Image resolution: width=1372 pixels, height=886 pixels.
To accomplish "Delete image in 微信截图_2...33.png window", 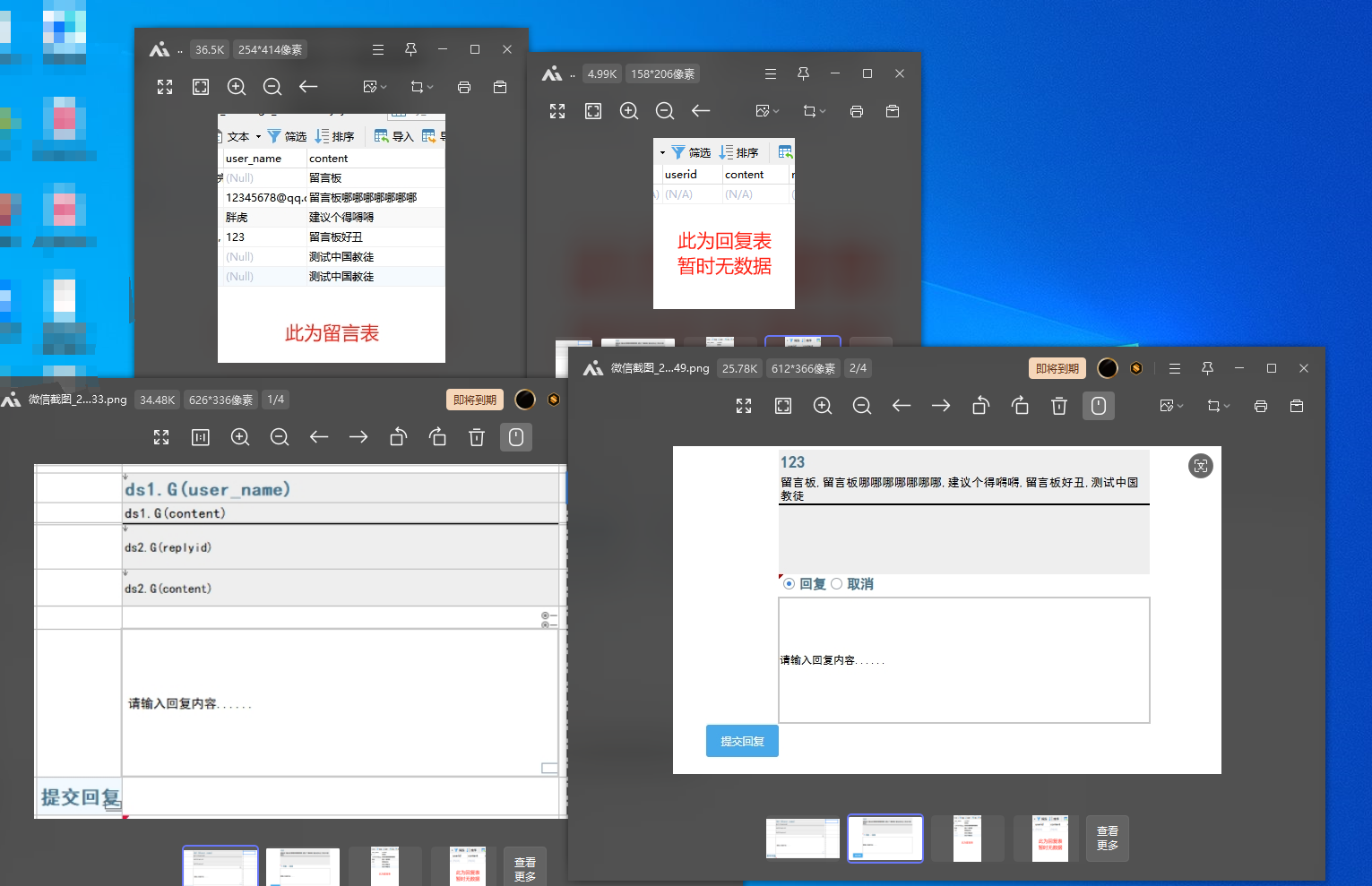I will tap(477, 437).
